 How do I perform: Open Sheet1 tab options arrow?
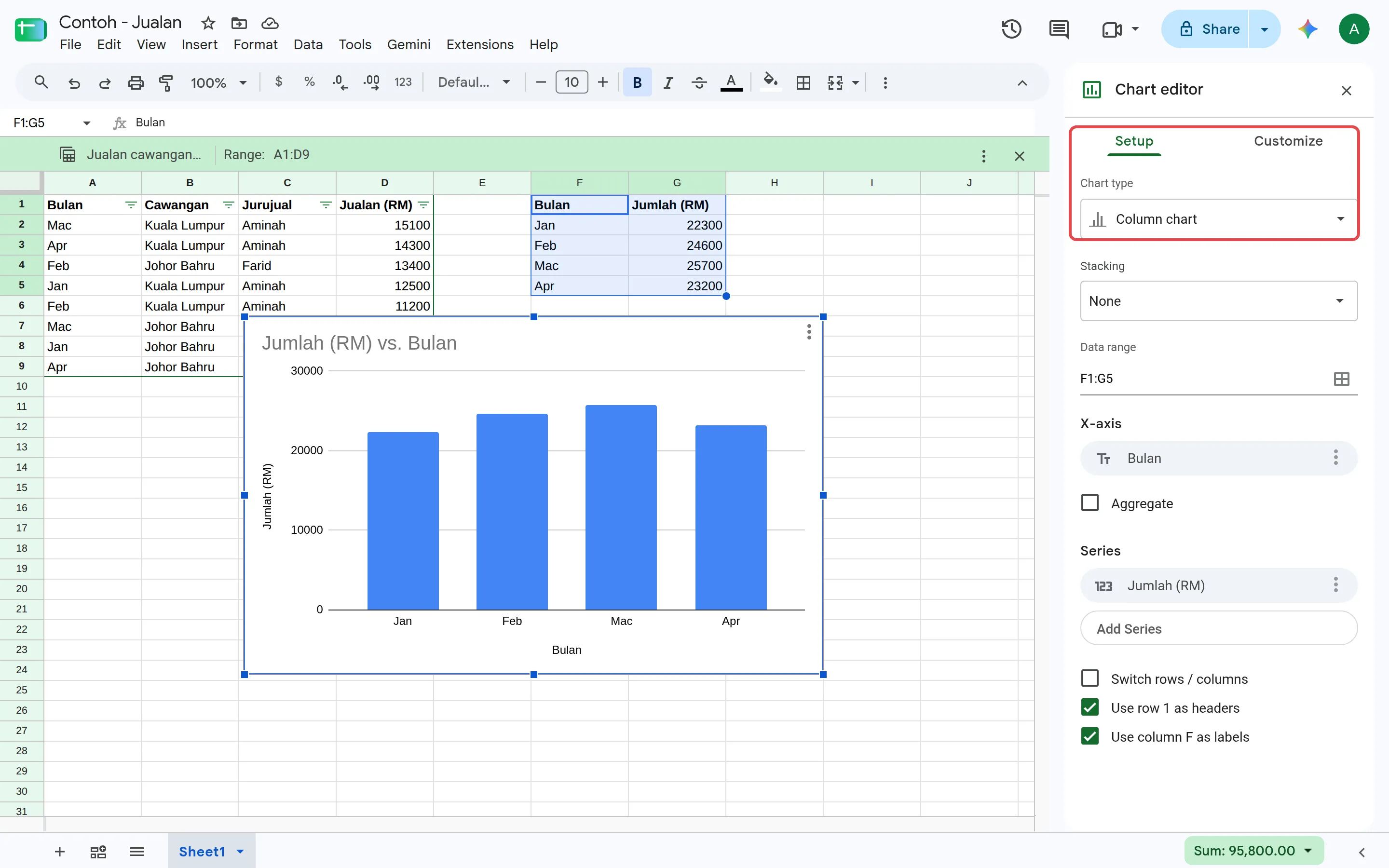(x=241, y=851)
